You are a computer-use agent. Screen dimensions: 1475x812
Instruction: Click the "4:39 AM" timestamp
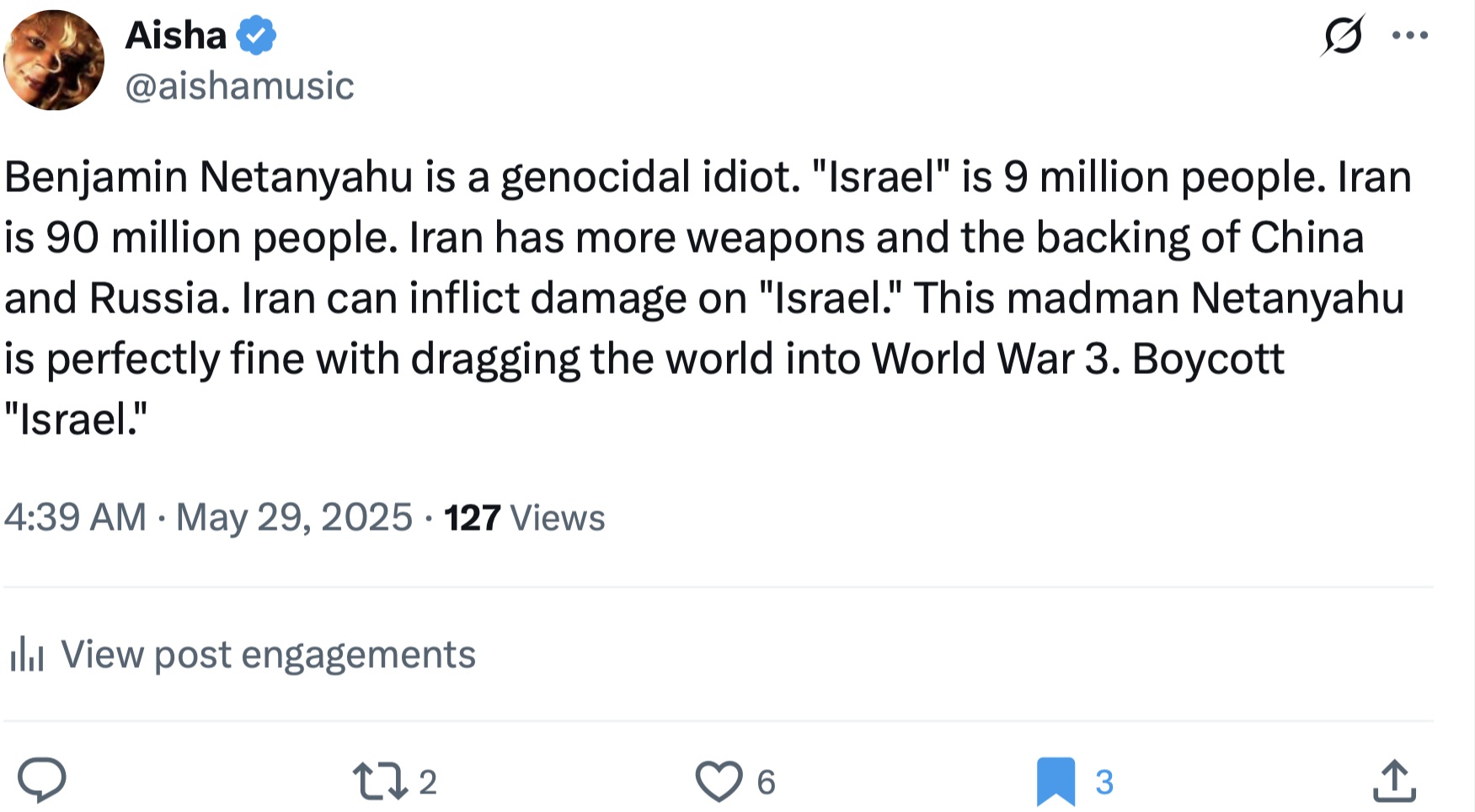click(x=75, y=517)
